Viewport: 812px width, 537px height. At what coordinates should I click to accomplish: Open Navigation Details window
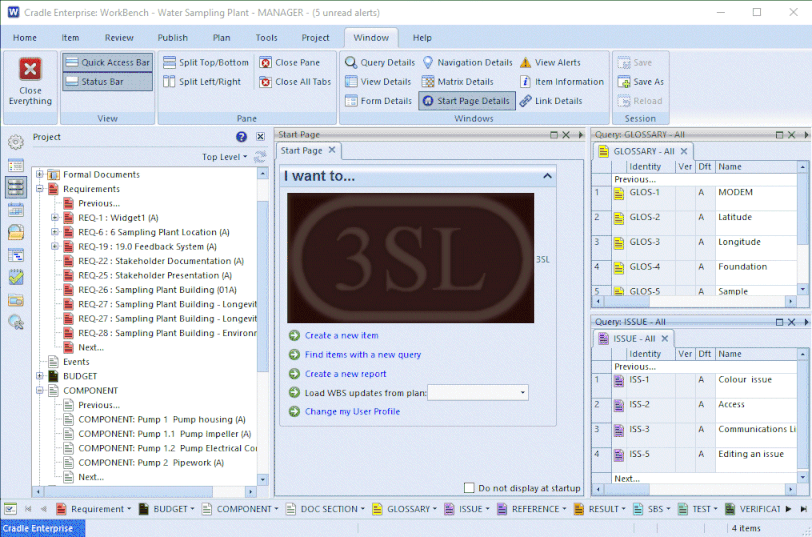(467, 63)
